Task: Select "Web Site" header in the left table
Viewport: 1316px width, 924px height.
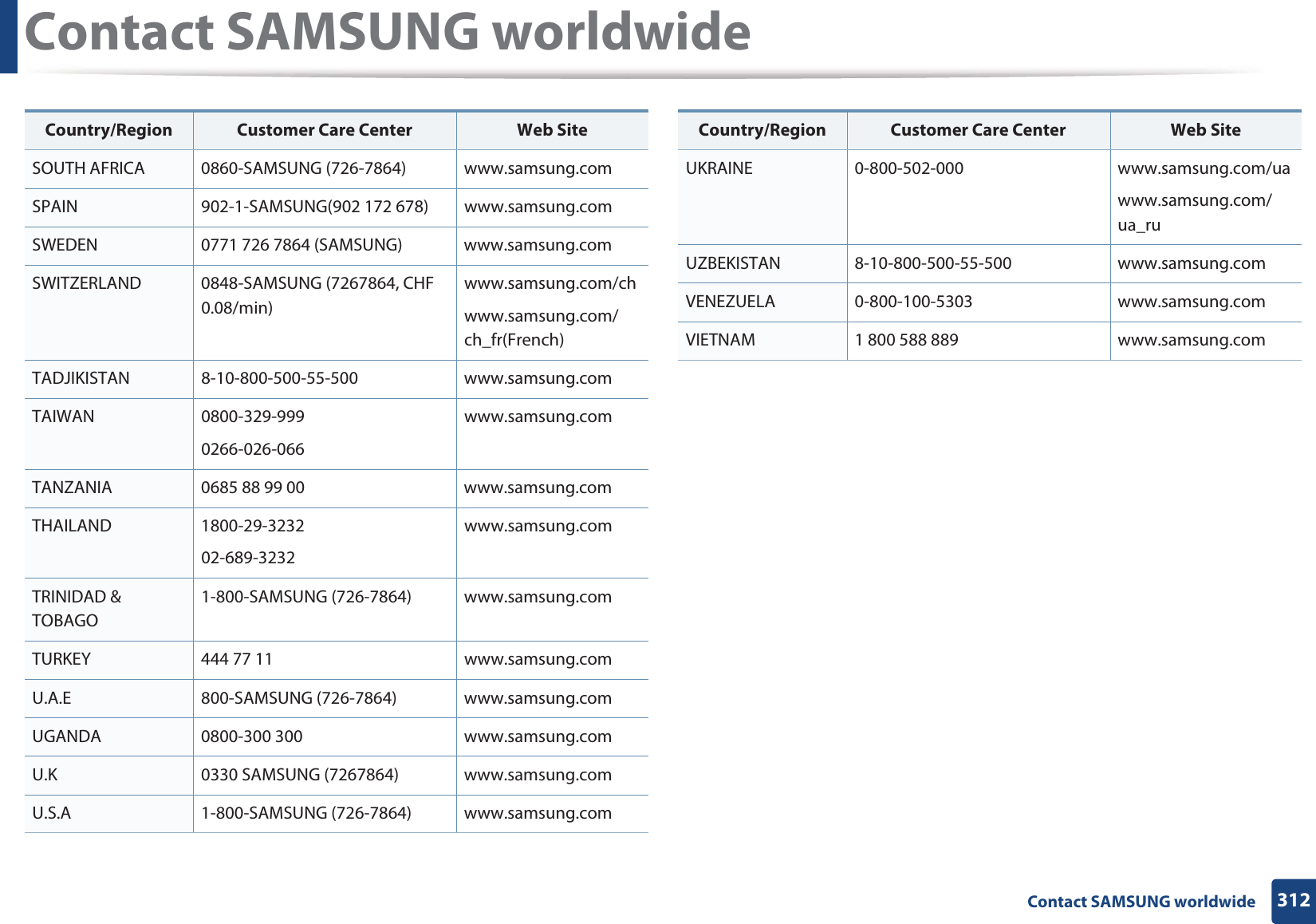Action: point(552,130)
